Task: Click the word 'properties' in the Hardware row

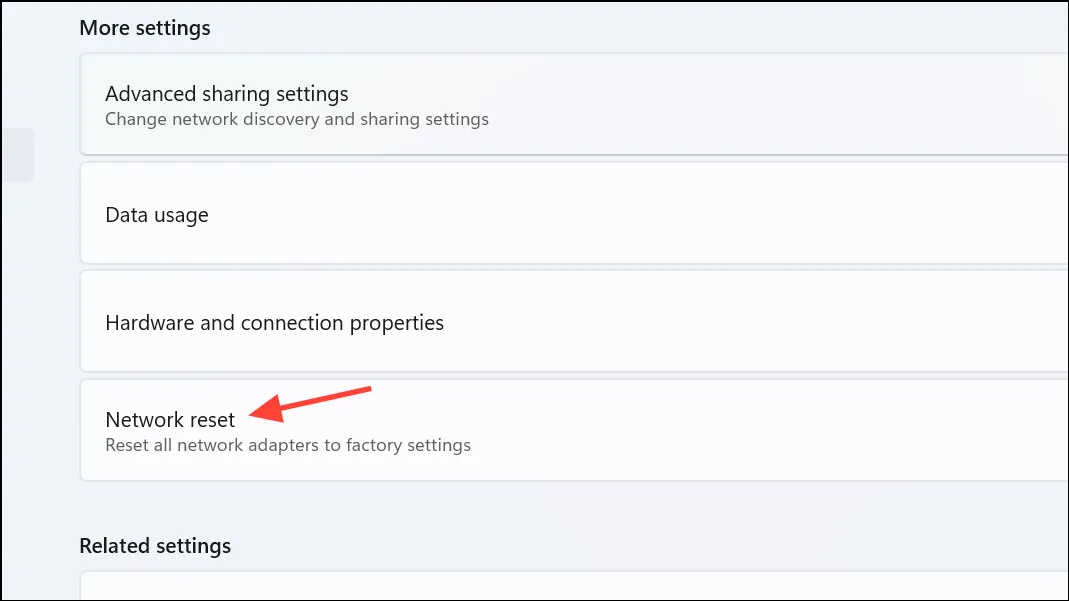Action: (x=396, y=323)
